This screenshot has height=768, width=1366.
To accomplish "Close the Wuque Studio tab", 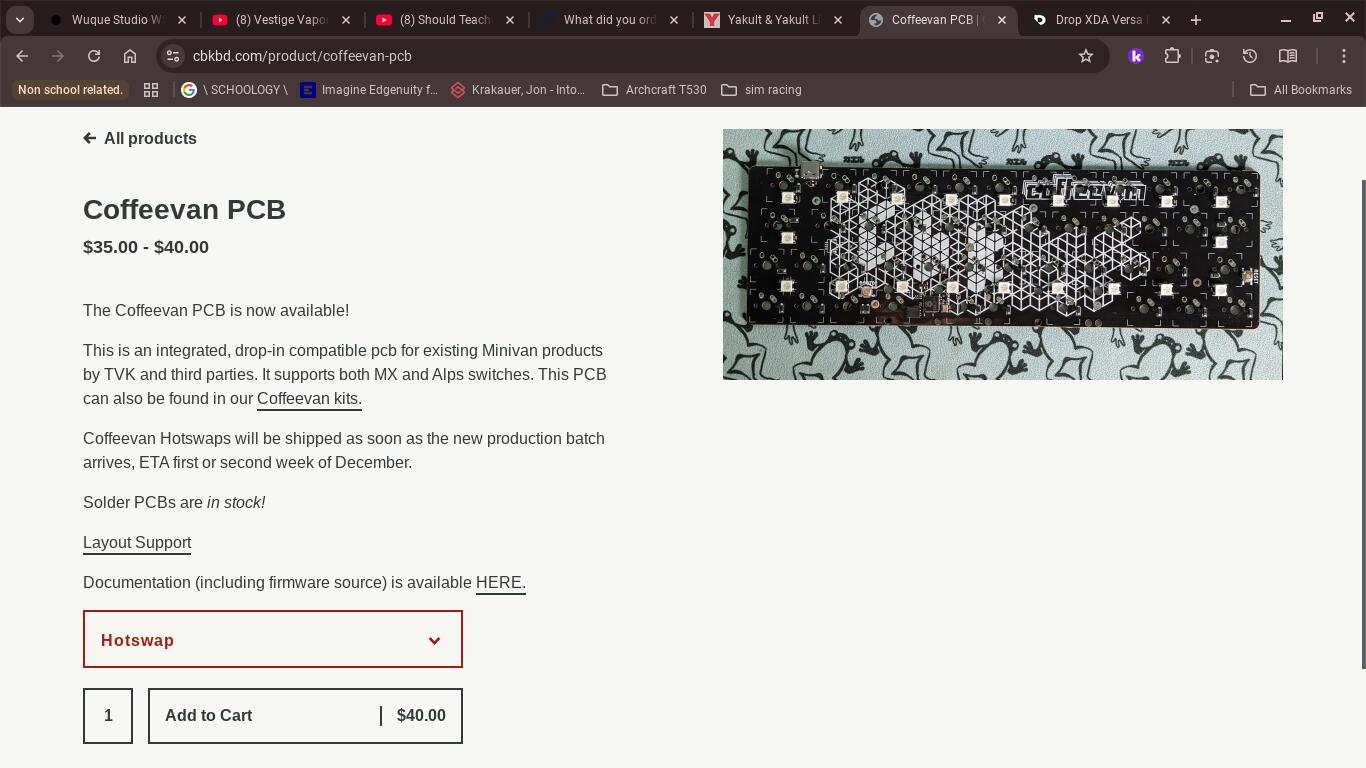I will click(x=182, y=20).
